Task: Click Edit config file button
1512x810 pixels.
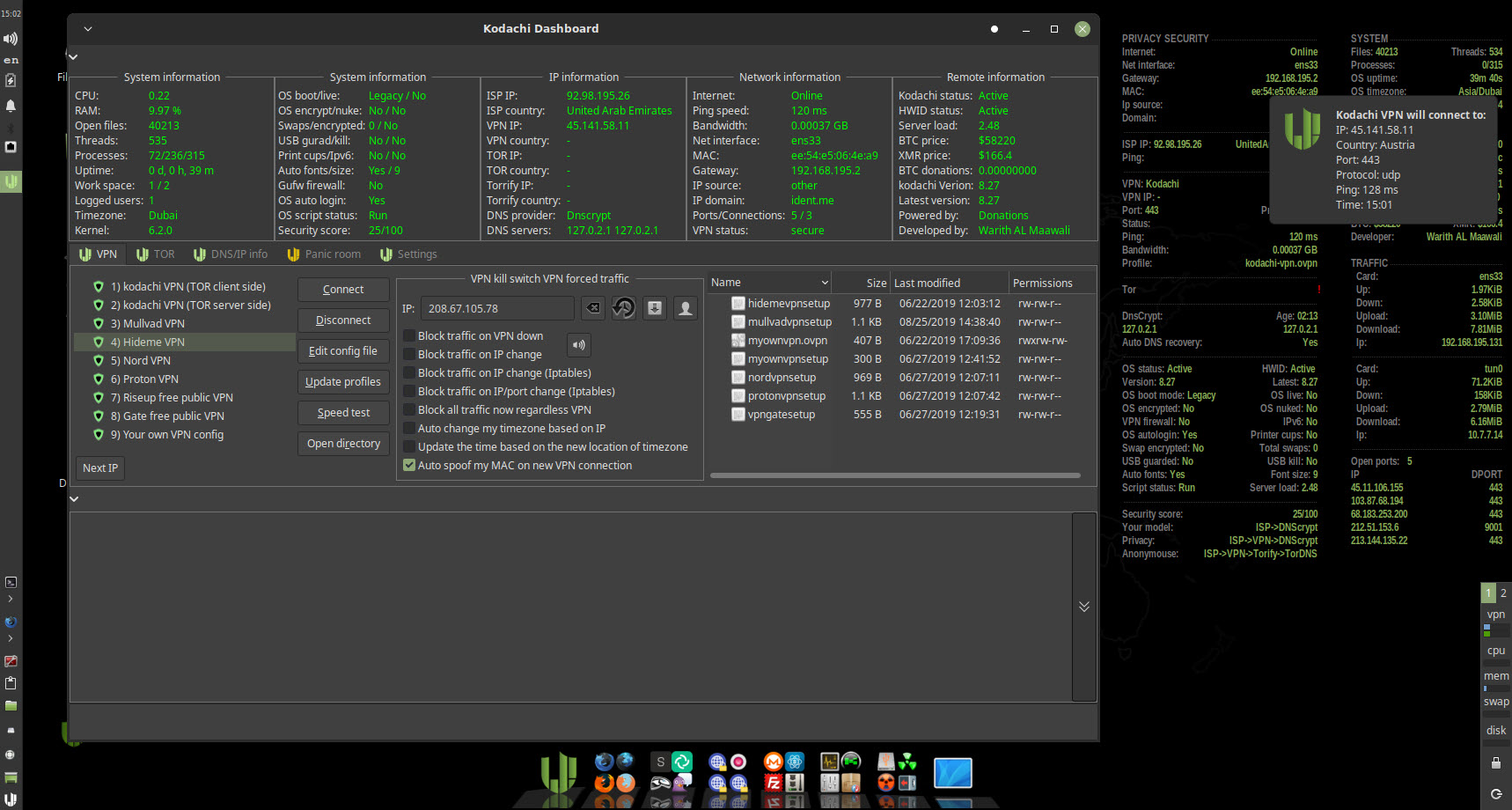Action: pyautogui.click(x=343, y=351)
